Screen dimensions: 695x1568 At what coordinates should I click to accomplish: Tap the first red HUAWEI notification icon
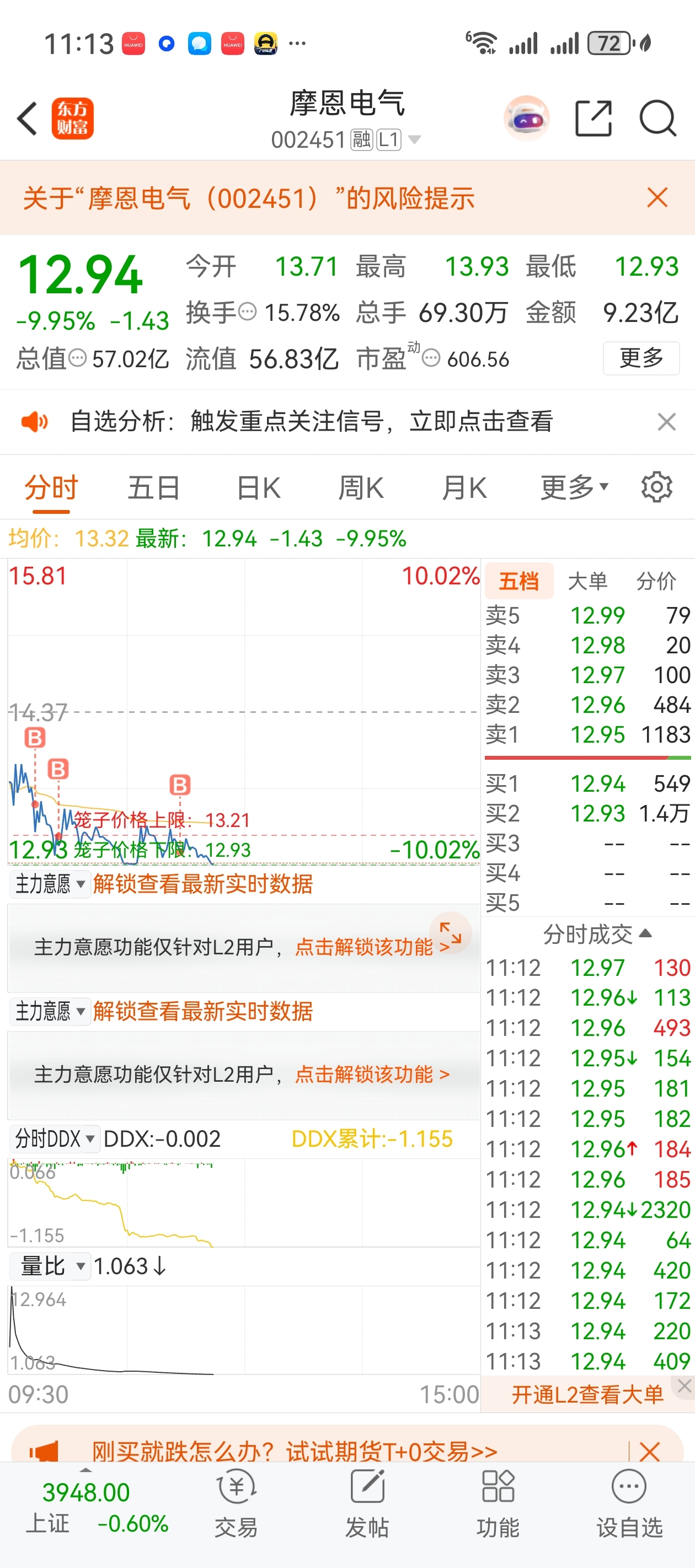pos(133,44)
